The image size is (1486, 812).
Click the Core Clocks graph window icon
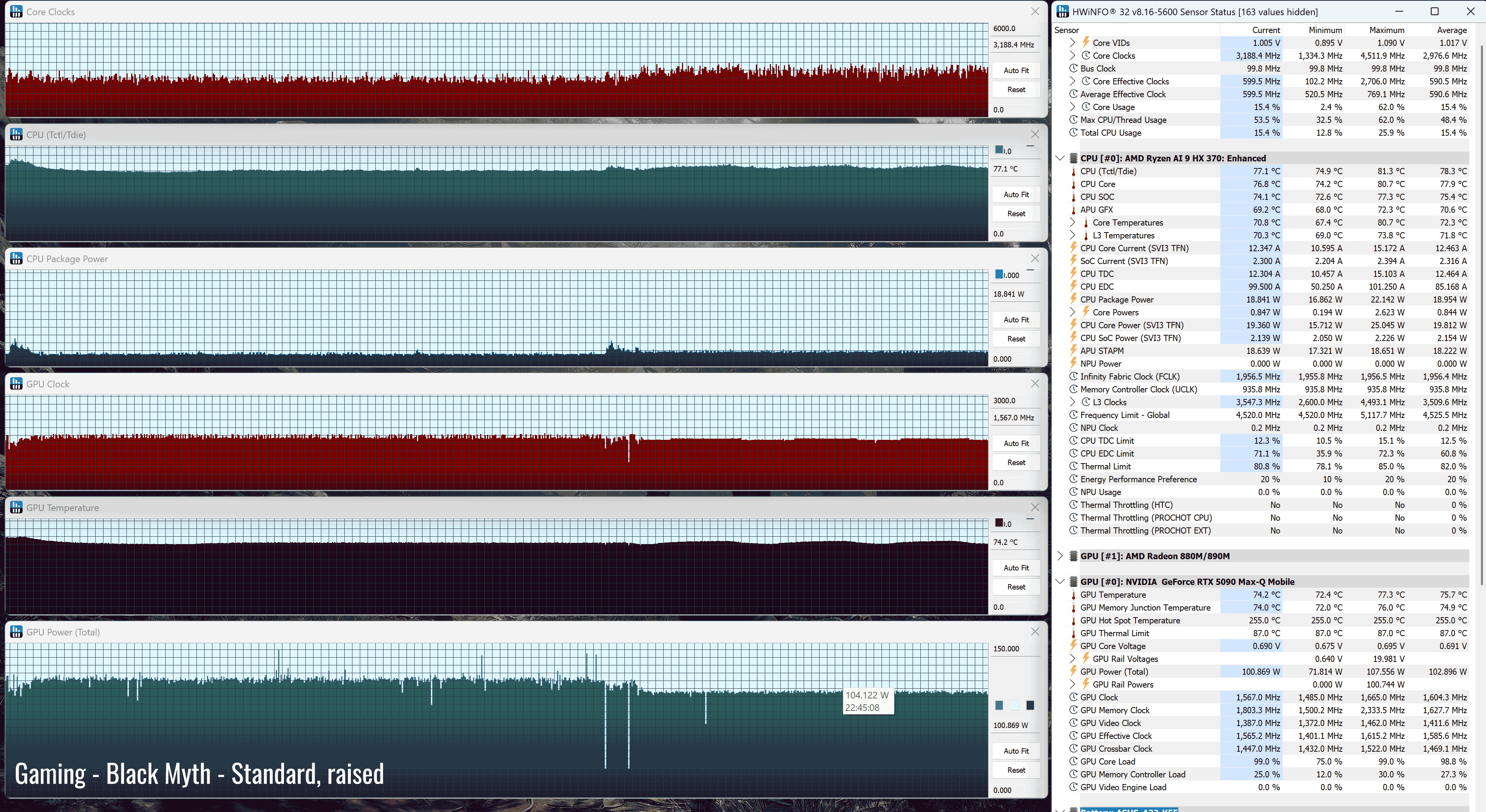(x=16, y=12)
